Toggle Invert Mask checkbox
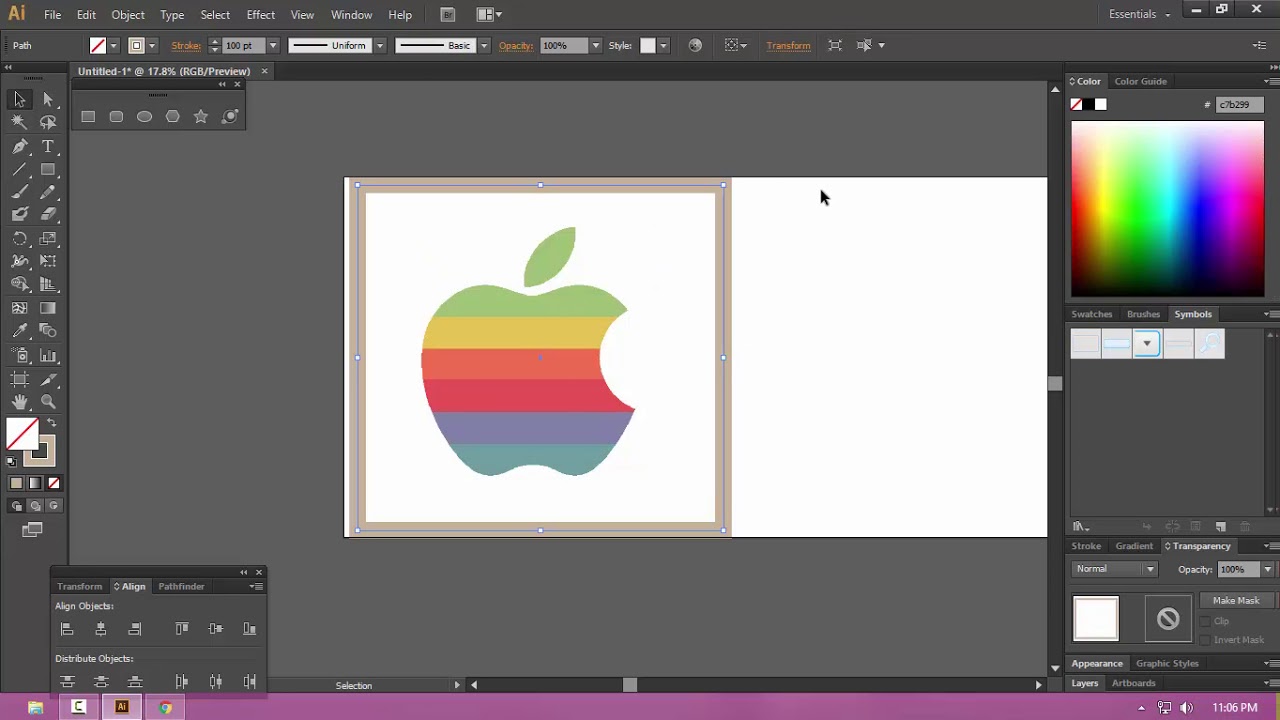Screen dimensions: 1280x720 pos(1205,640)
